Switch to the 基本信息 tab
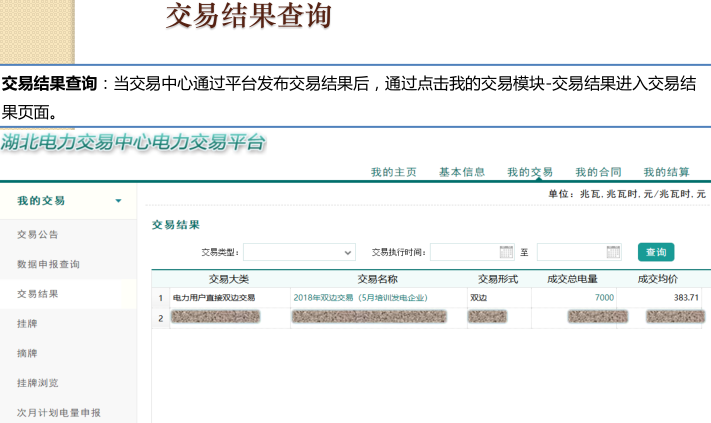This screenshot has height=423, width=711. pos(462,172)
